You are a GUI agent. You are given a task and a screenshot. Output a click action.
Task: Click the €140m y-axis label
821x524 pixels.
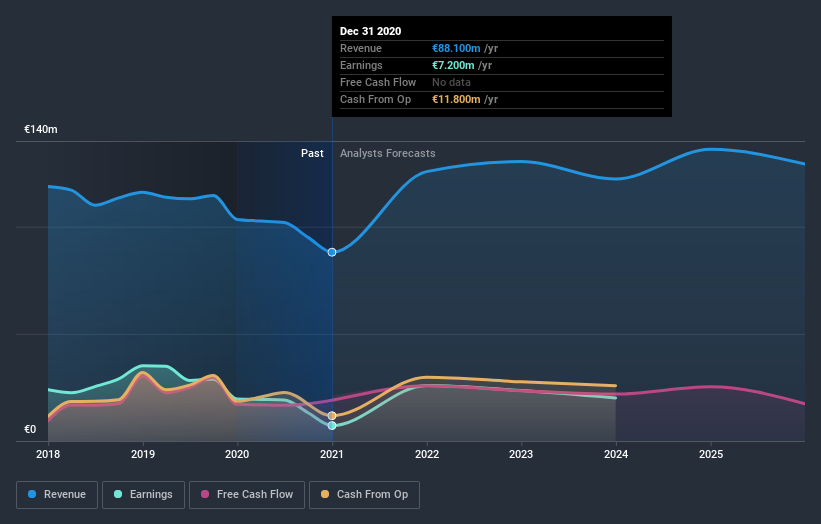pyautogui.click(x=41, y=129)
